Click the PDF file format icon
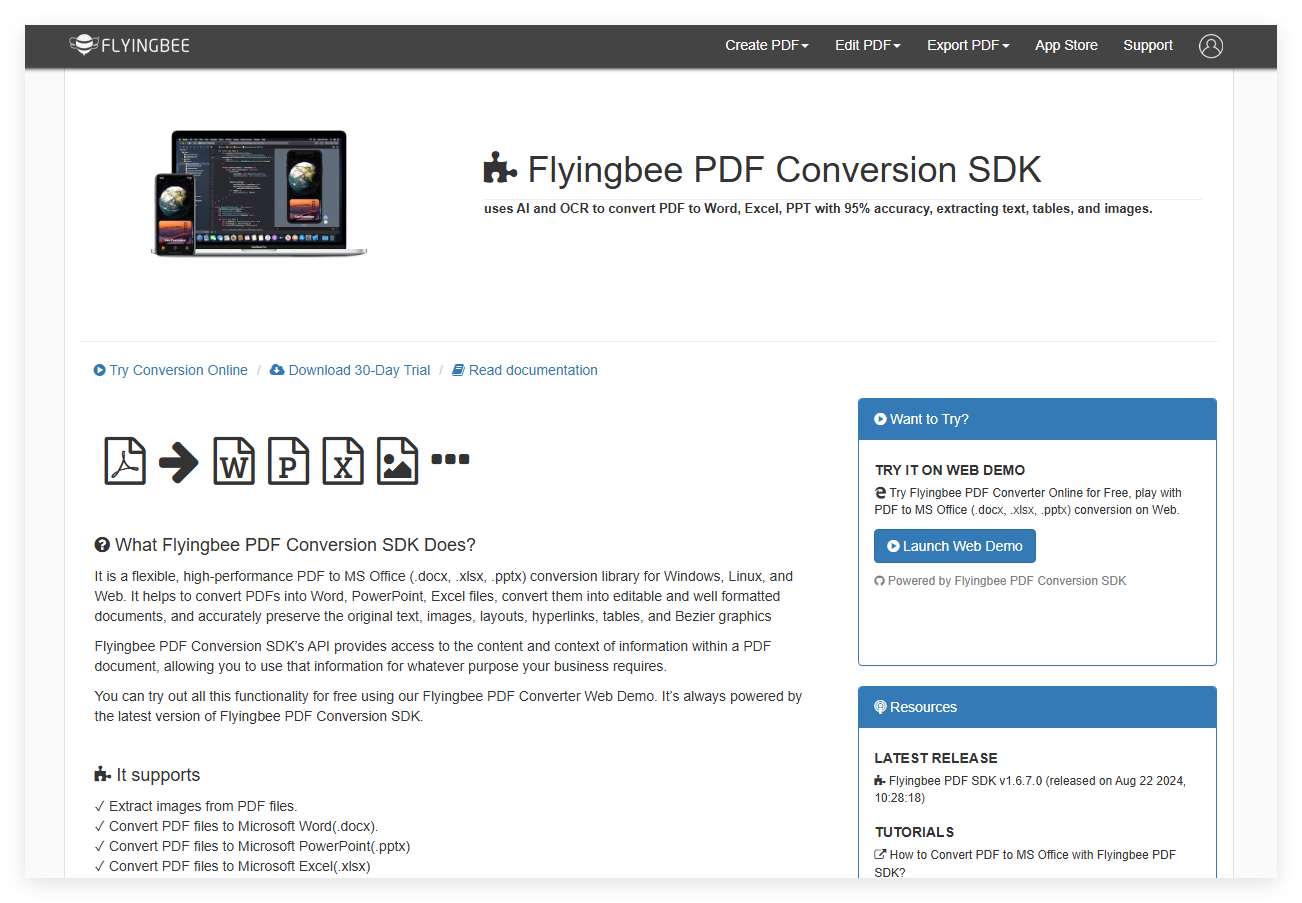The height and width of the screenshot is (903, 1302). [x=125, y=461]
